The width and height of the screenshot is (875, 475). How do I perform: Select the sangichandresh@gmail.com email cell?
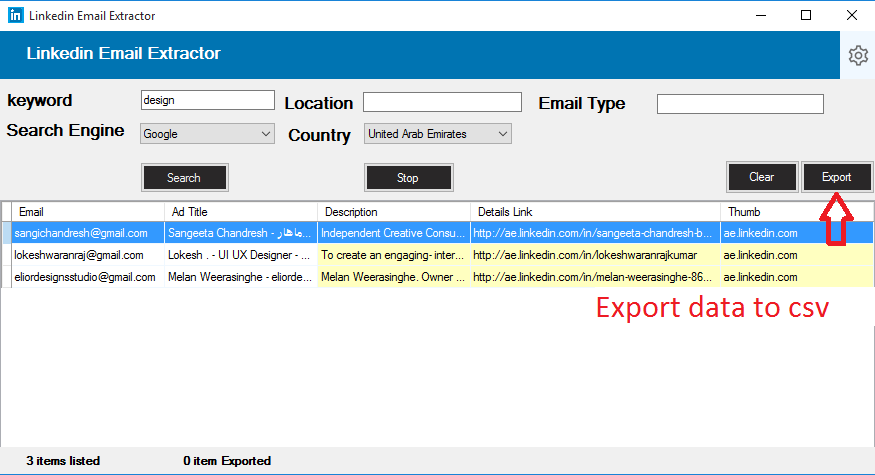[88, 233]
